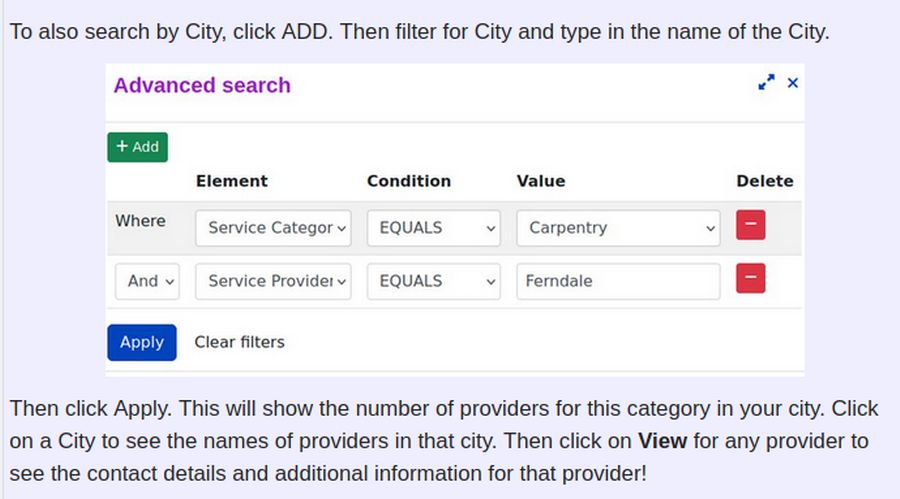The height and width of the screenshot is (499, 900).
Task: Delete the Carpentry filter row
Action: [751, 226]
